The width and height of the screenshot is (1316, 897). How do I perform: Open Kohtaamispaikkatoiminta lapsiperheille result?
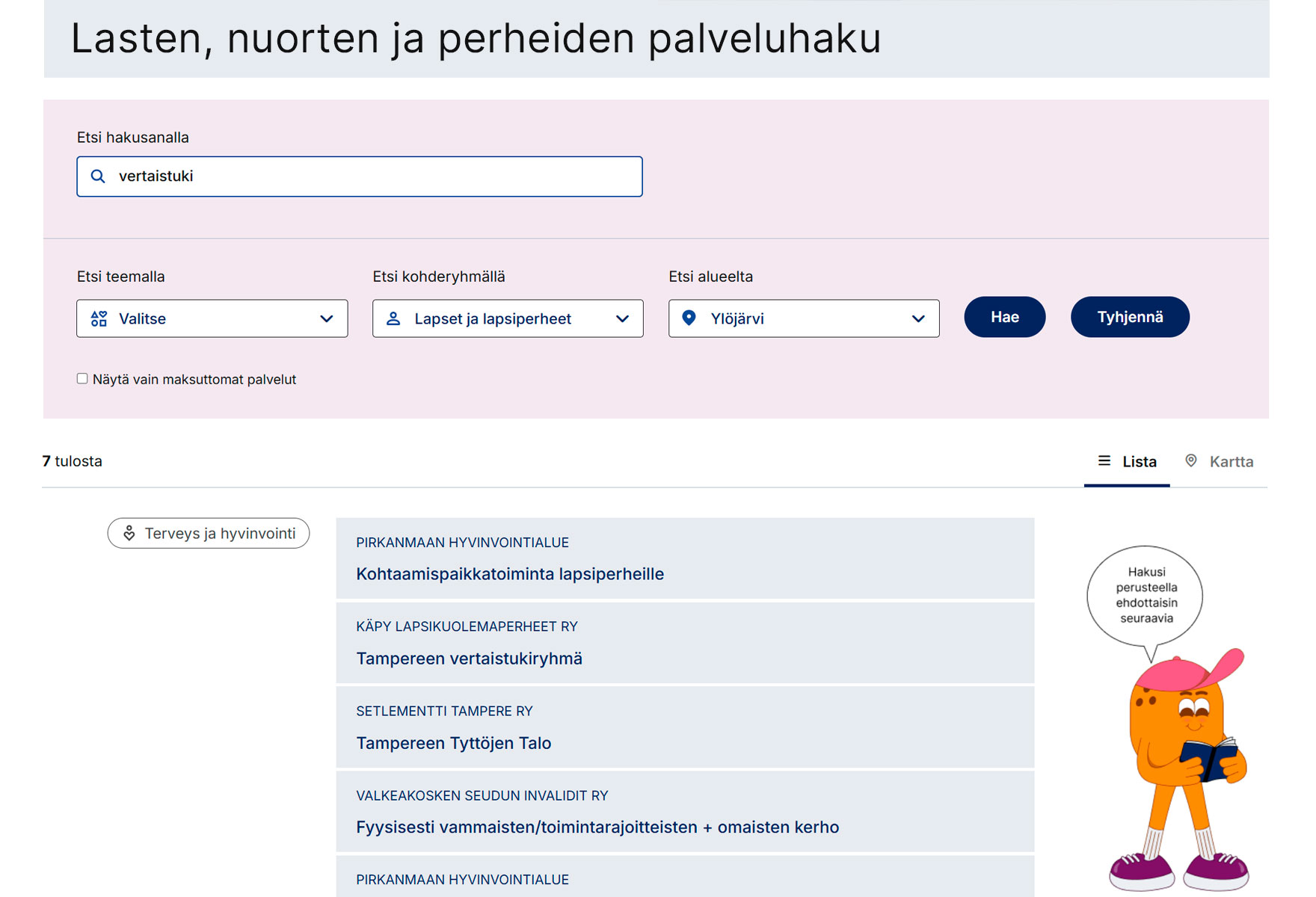pyautogui.click(x=510, y=574)
